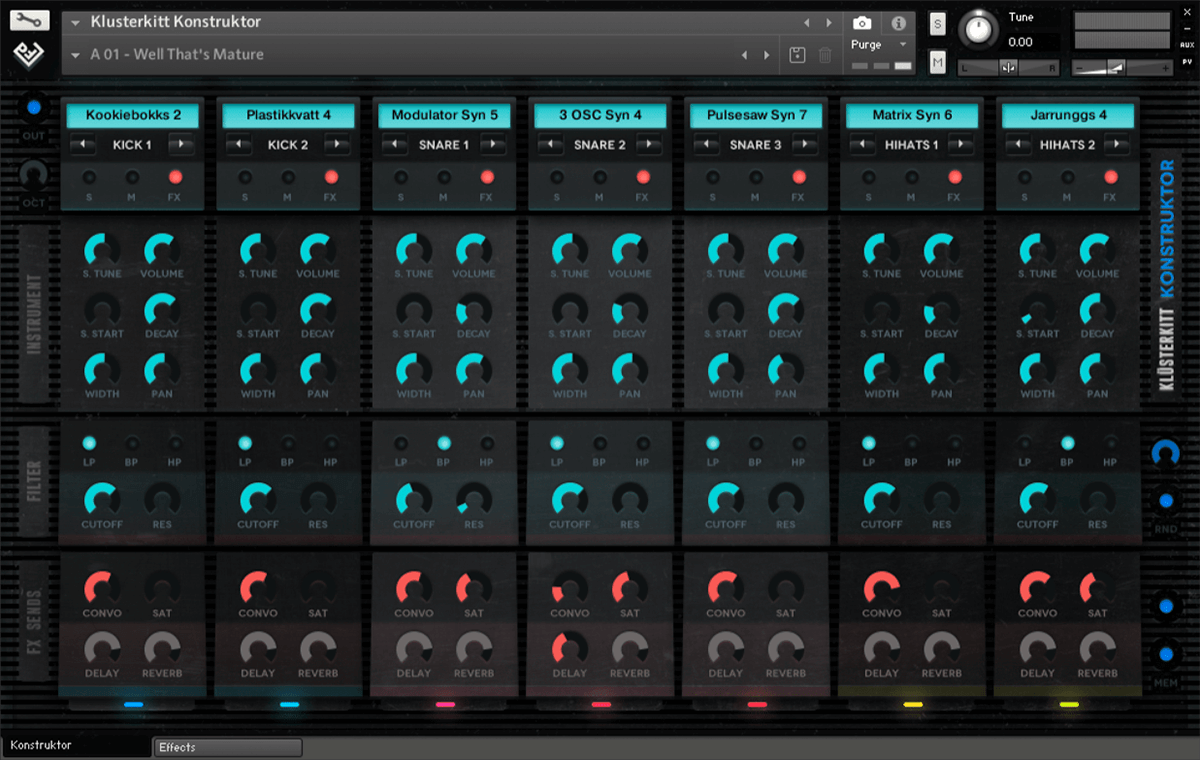Enable the HP filter on Plastikkvatt 4

point(330,443)
